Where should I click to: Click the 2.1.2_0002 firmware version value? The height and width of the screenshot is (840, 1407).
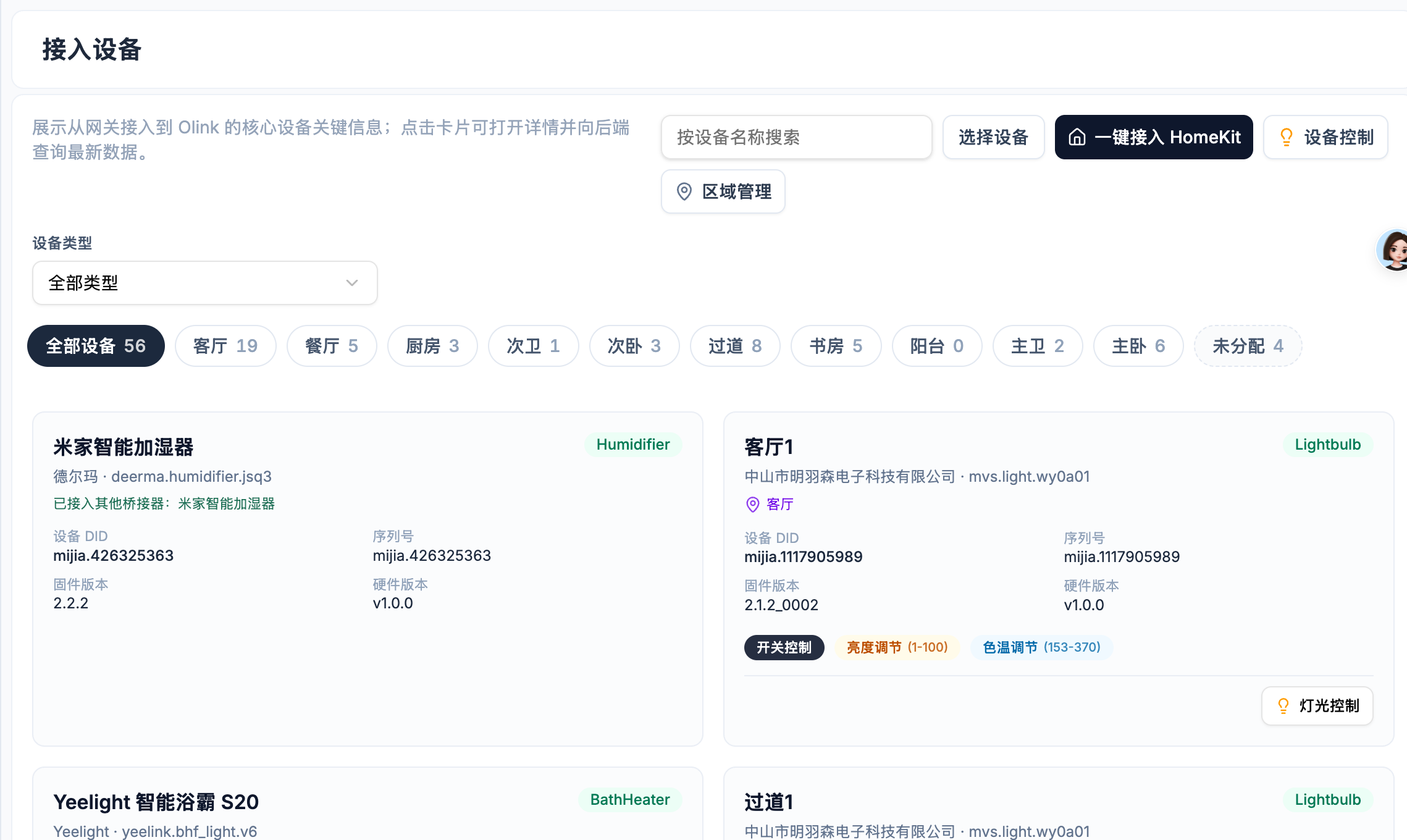(781, 605)
